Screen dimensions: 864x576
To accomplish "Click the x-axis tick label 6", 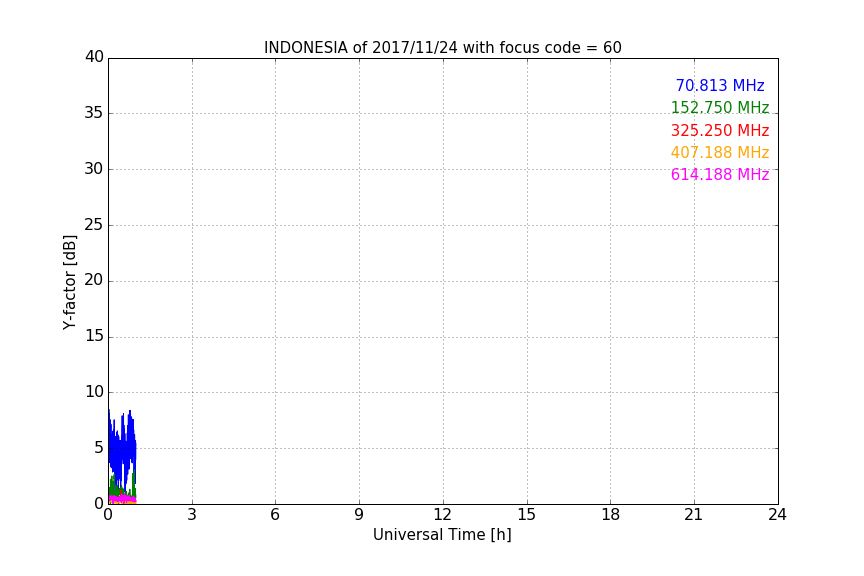I will 275,515.
